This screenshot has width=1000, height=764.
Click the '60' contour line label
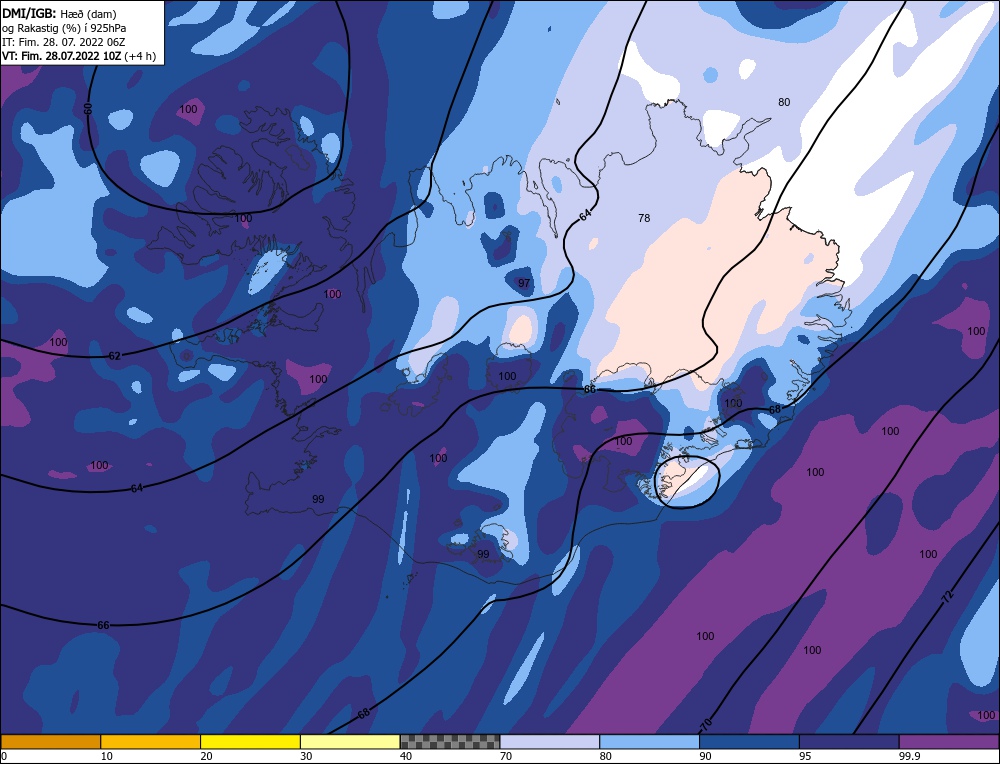click(88, 108)
